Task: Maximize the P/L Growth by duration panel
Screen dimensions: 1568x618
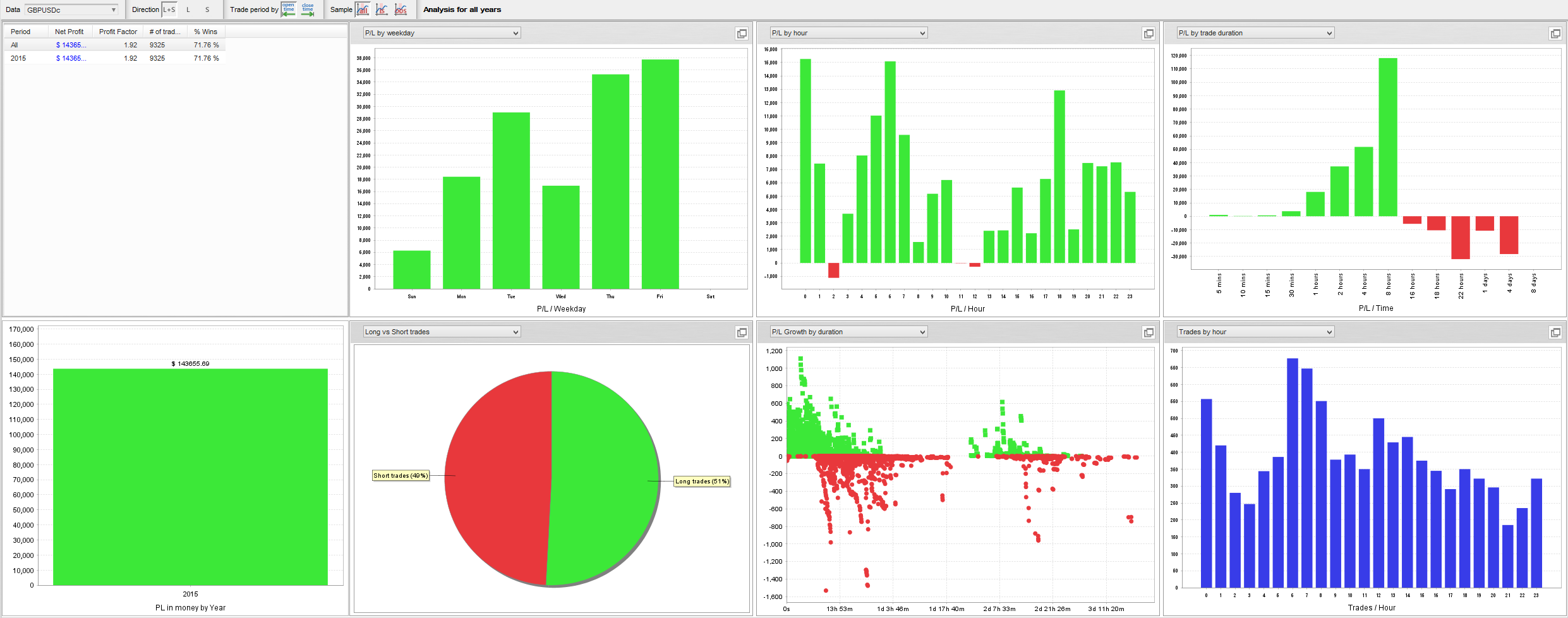Action: pyautogui.click(x=1149, y=332)
